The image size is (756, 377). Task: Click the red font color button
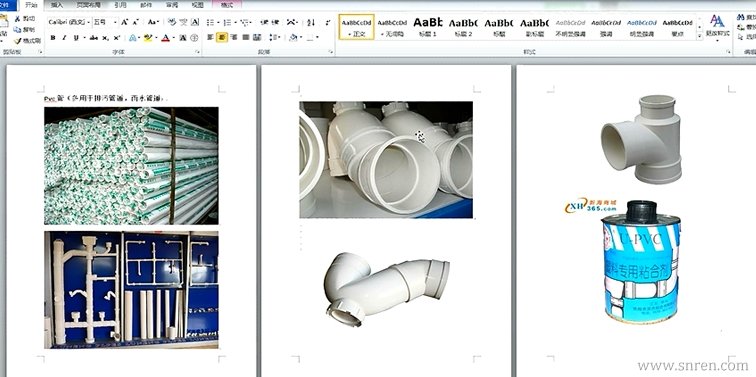[165, 38]
